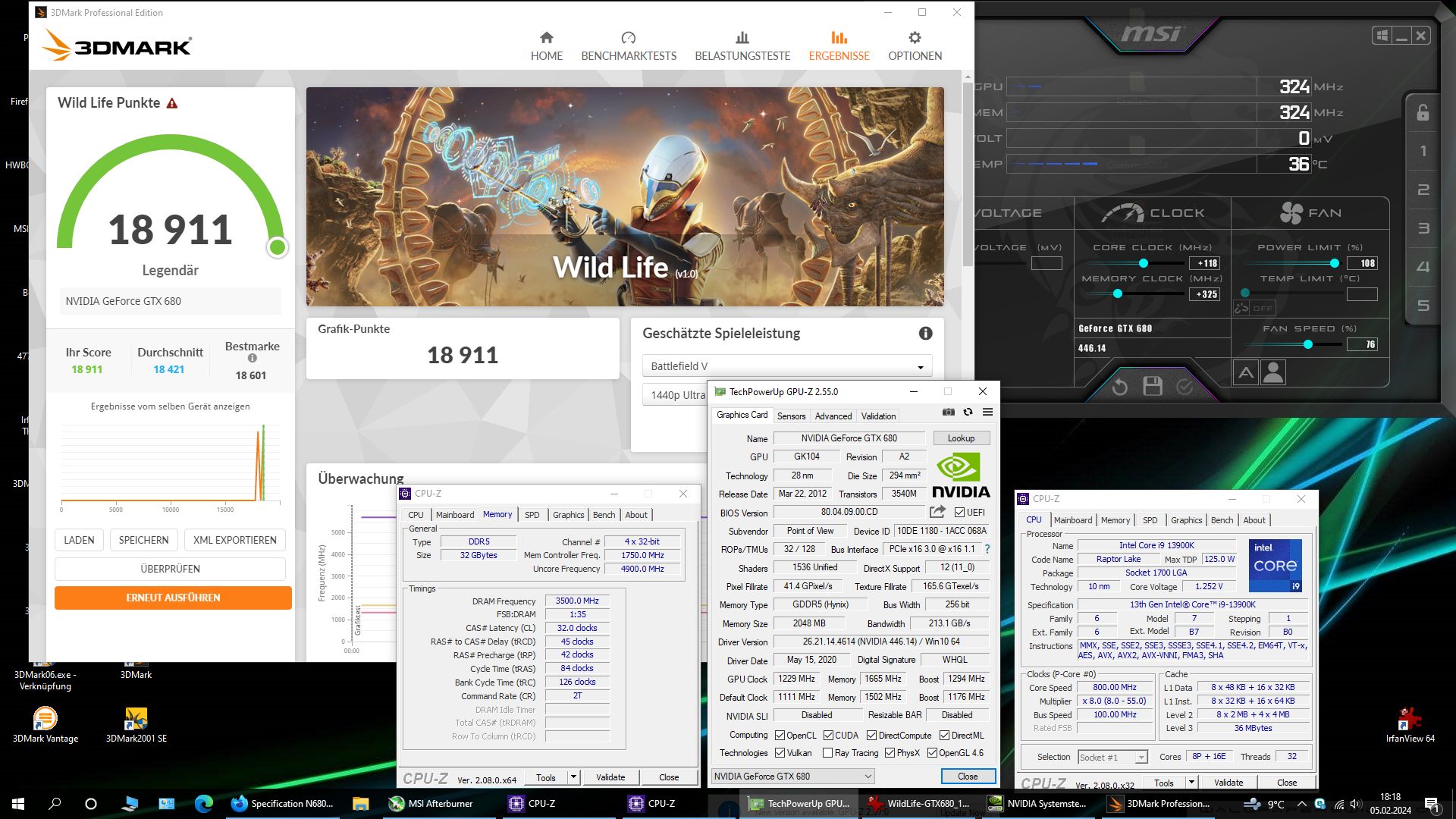Open the 1440p Ultra resolution dropdown
Viewport: 1456px width, 819px height.
pyautogui.click(x=675, y=395)
